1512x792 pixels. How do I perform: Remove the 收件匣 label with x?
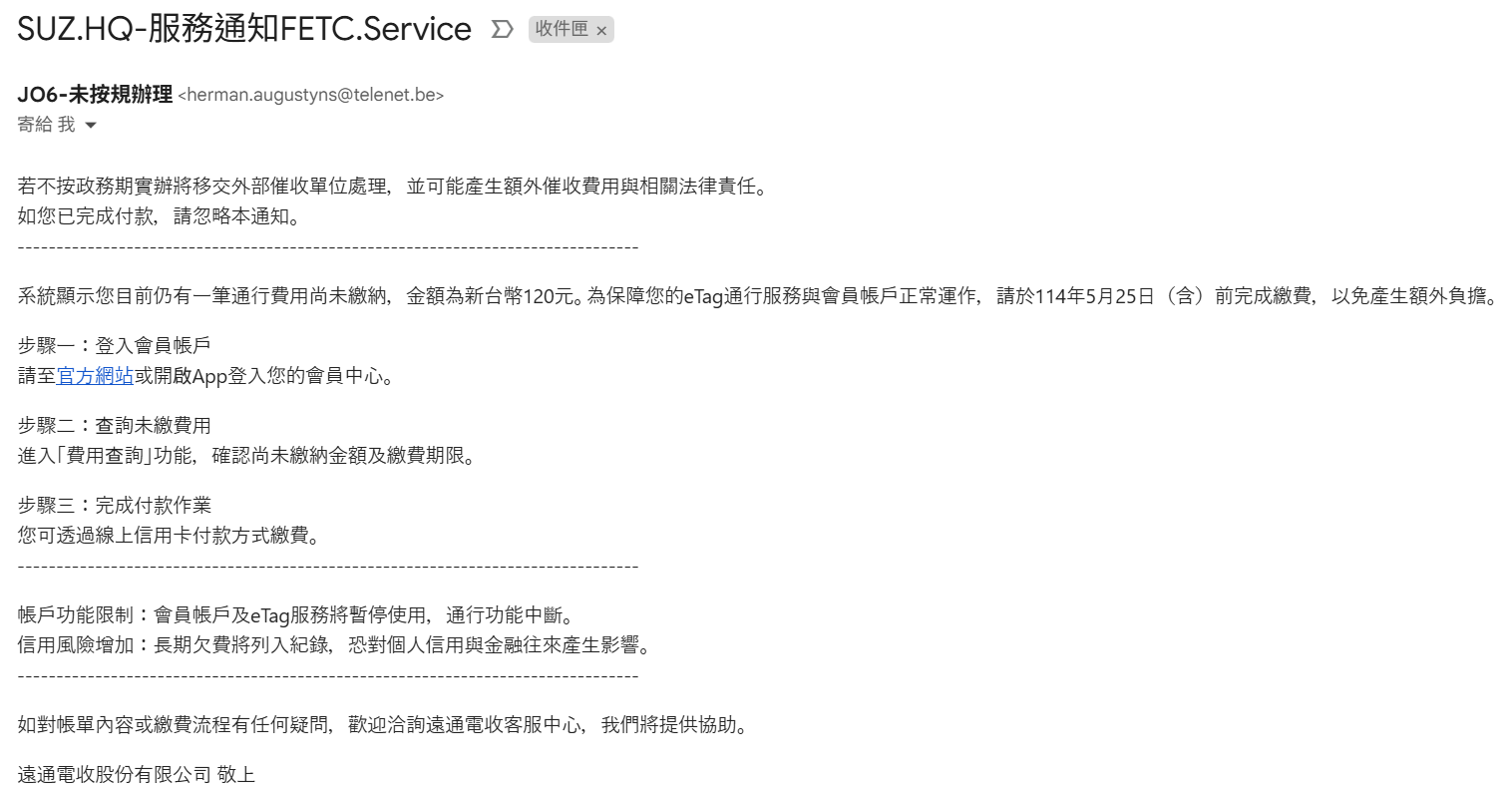(x=601, y=31)
